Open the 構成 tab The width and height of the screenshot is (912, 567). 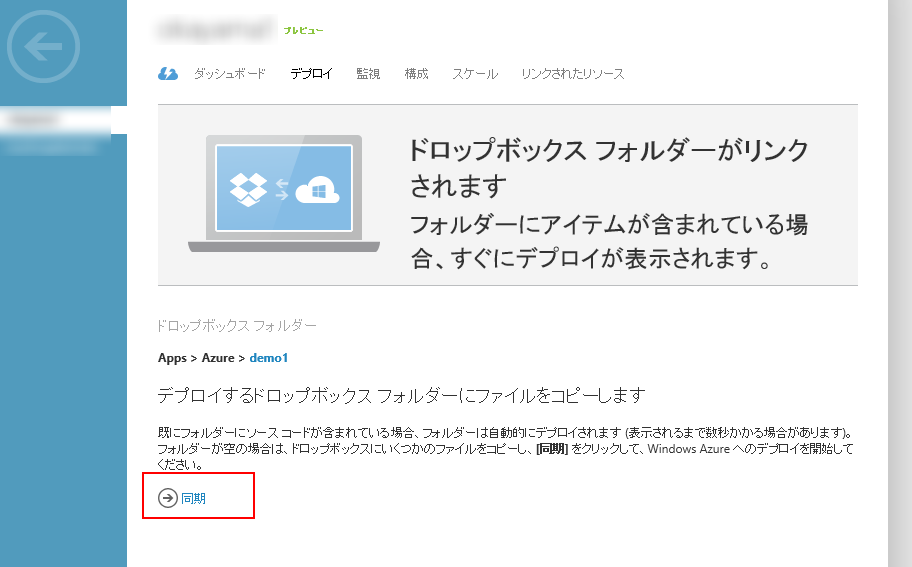tap(416, 74)
